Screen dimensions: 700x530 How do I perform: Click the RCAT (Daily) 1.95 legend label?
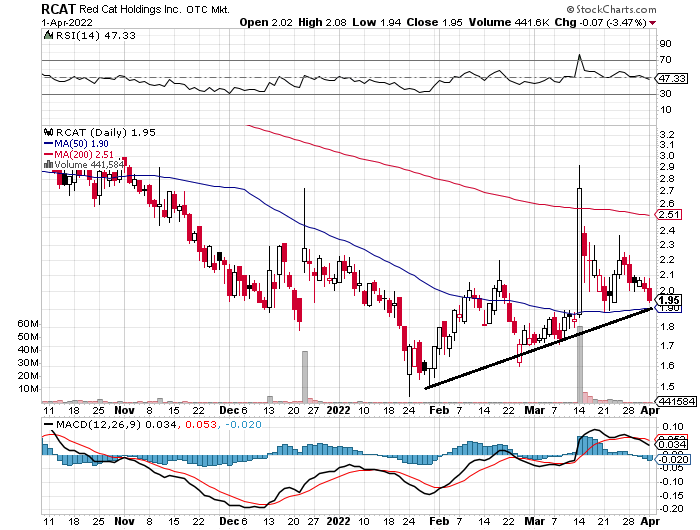click(105, 132)
